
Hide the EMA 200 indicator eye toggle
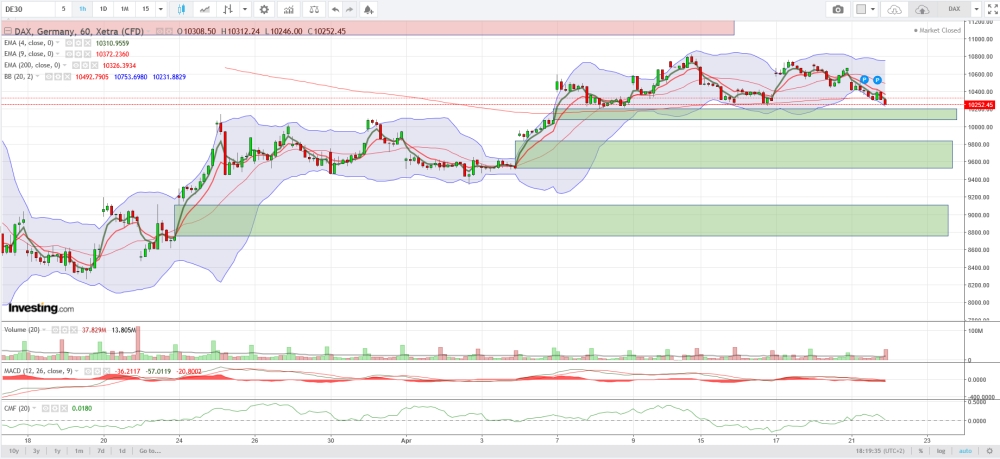click(76, 65)
